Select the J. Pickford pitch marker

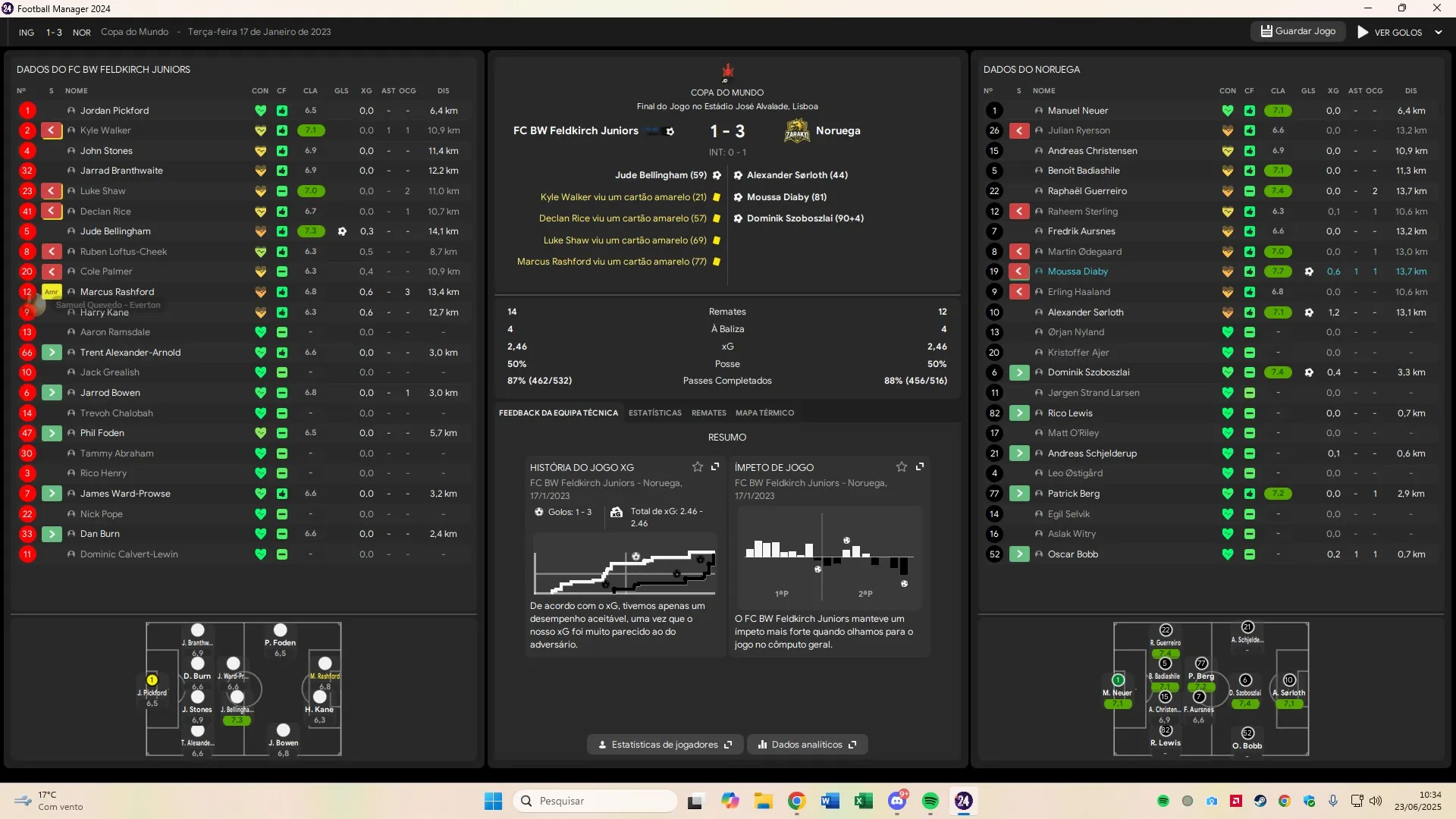[152, 680]
